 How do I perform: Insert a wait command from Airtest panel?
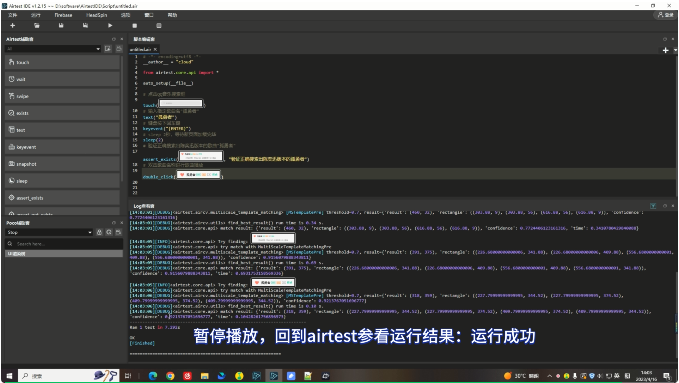(62, 79)
